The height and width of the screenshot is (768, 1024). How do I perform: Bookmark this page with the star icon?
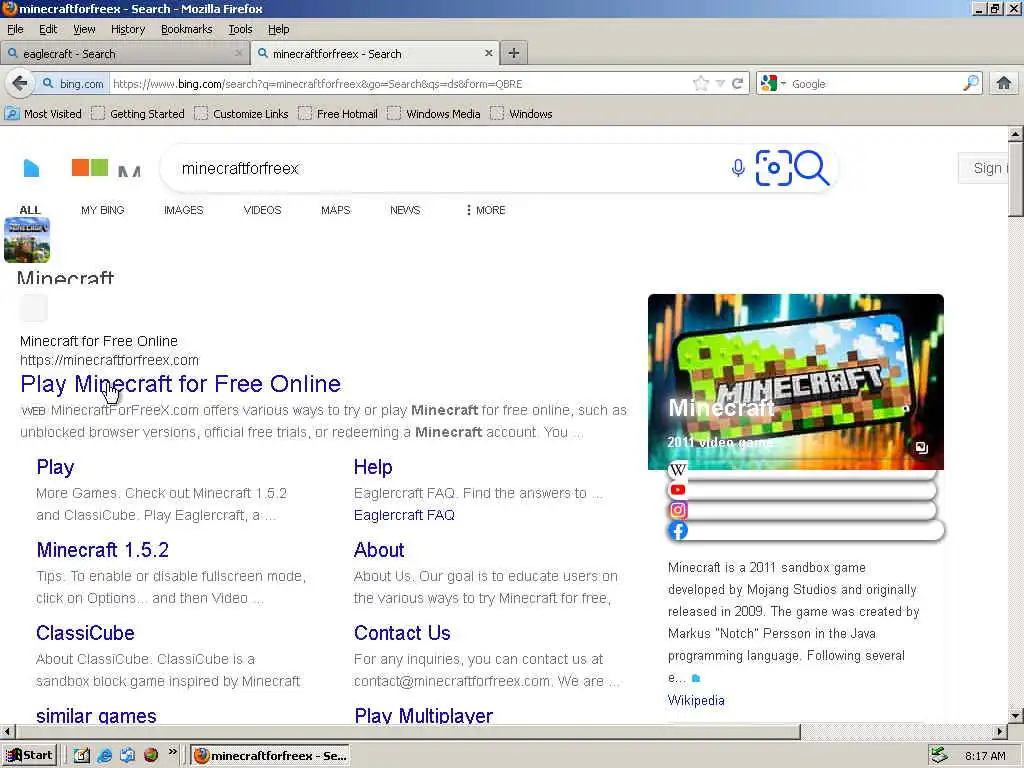pos(701,84)
